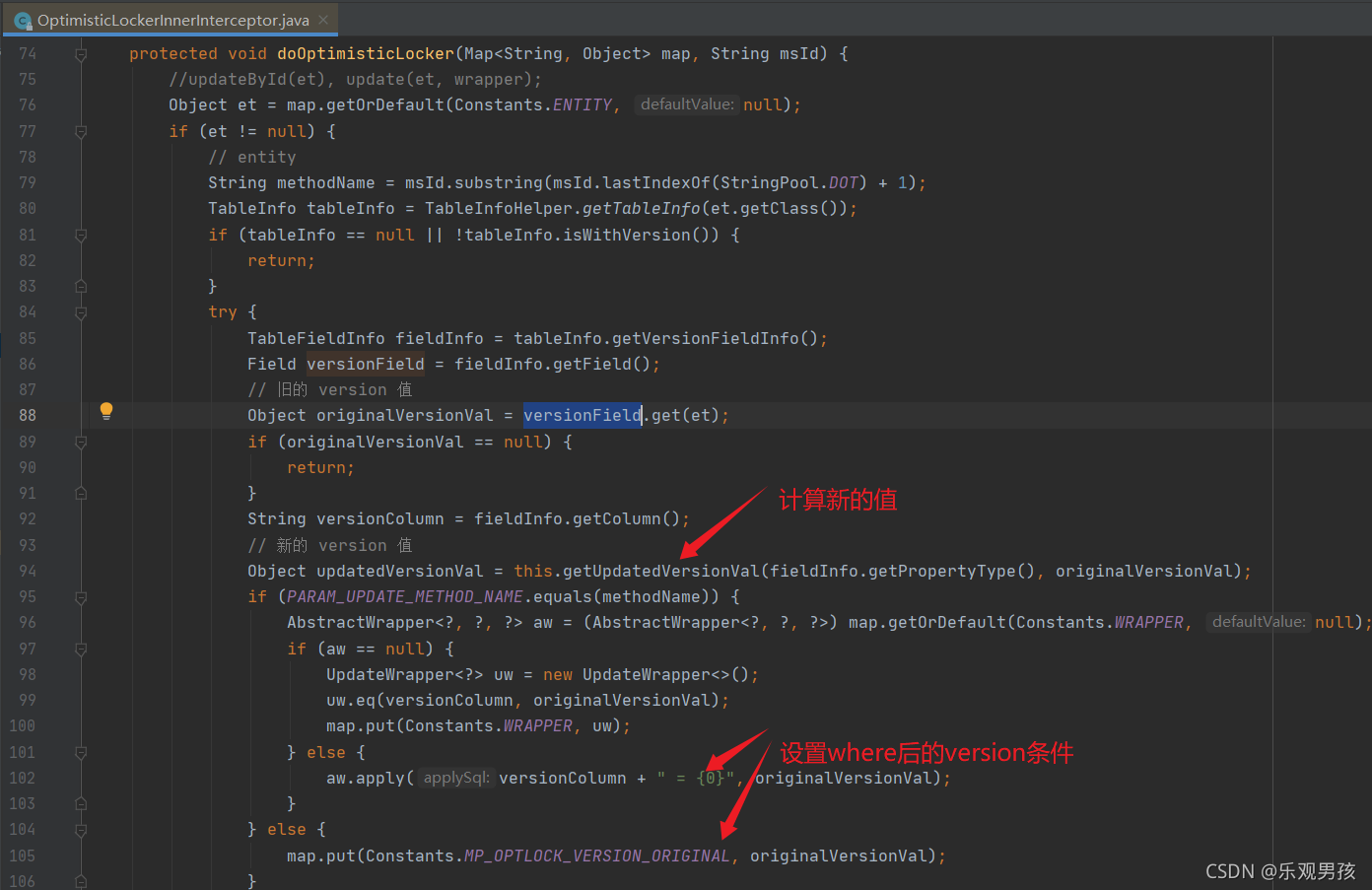Open the light bulb quick-fix on line 88
1372x890 pixels.
tap(106, 412)
